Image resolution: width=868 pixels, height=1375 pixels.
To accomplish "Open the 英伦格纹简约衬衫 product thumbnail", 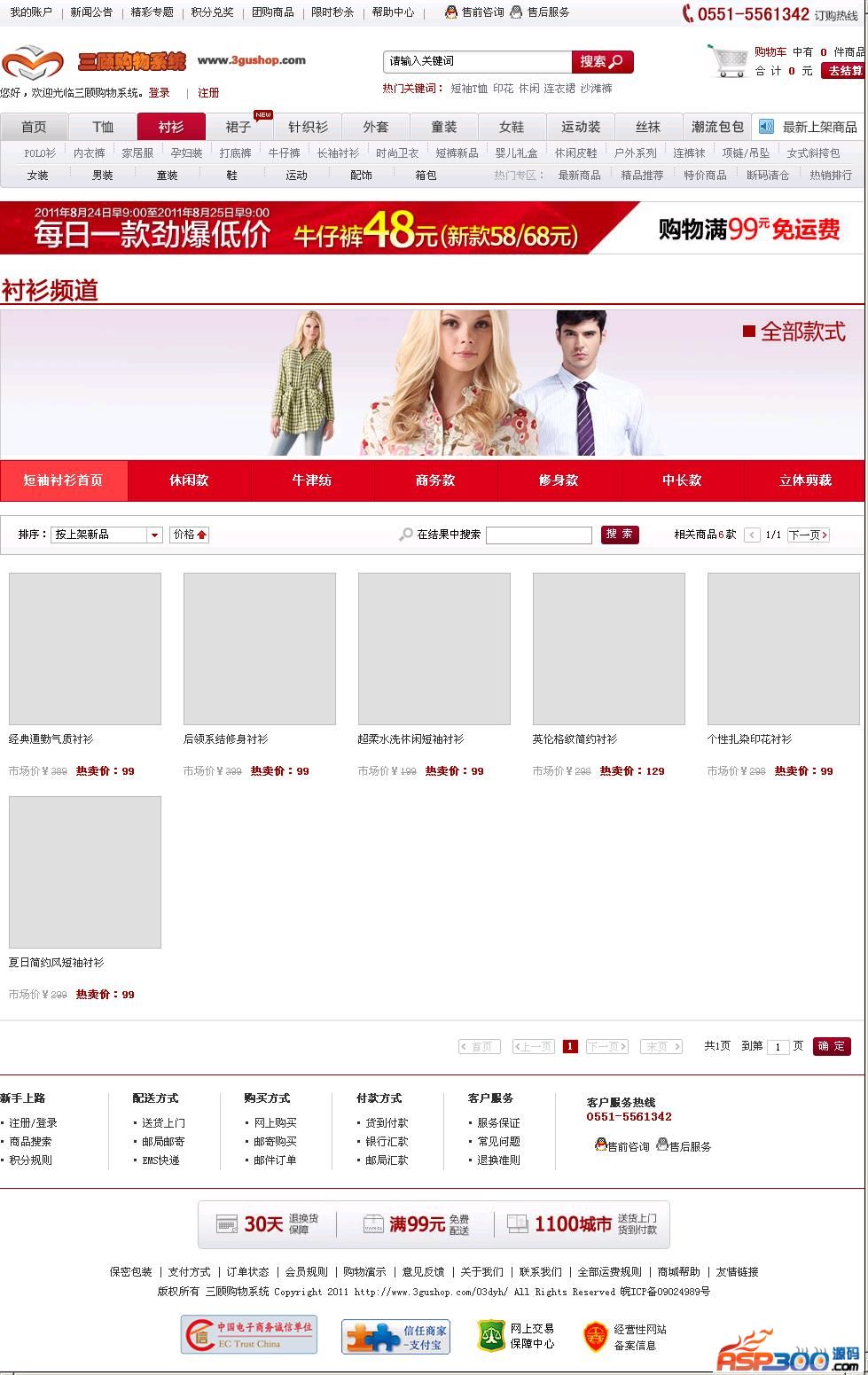I will coord(609,649).
